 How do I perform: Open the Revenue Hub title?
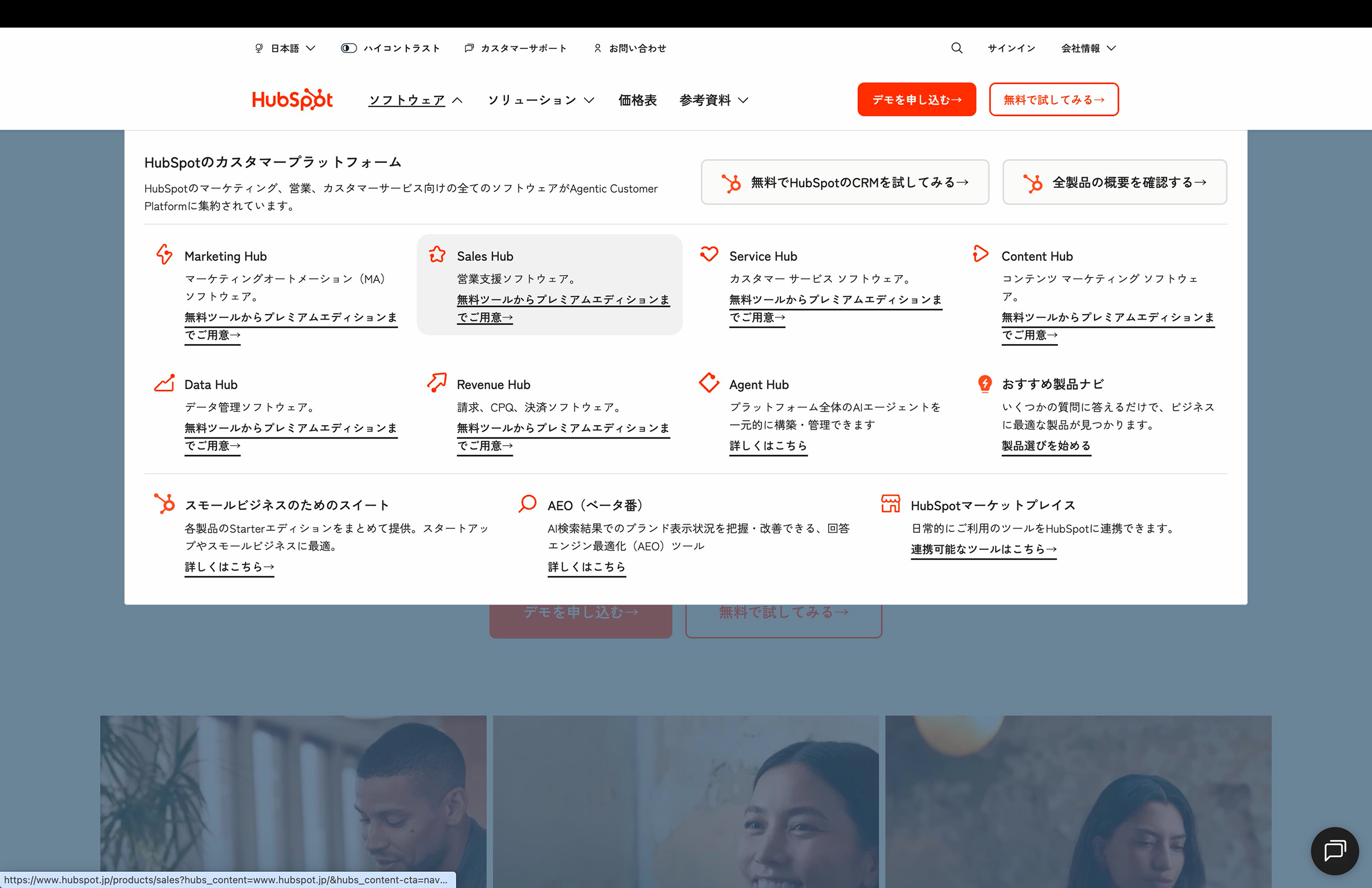(x=493, y=385)
